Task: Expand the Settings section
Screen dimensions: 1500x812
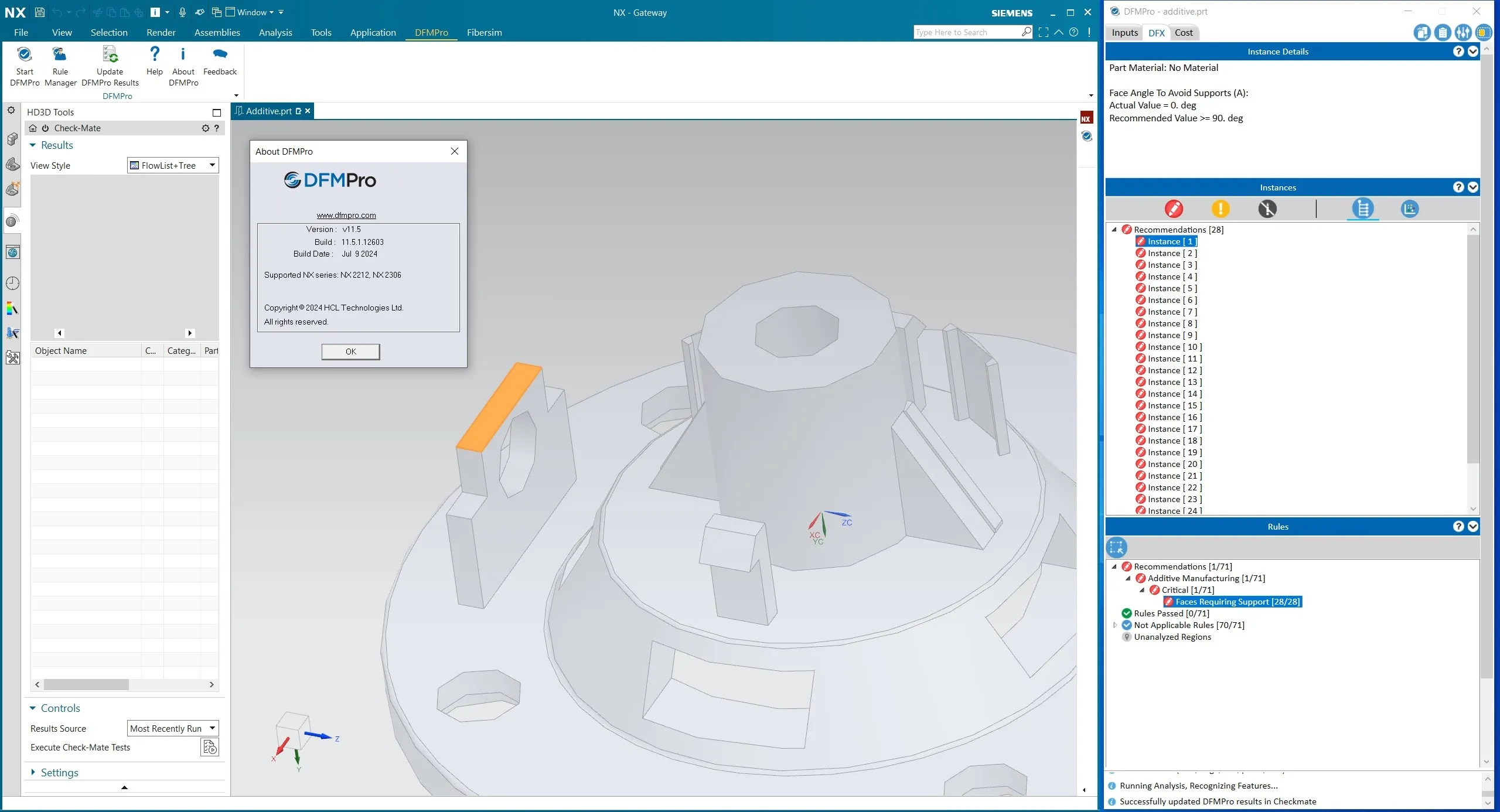Action: click(x=33, y=773)
